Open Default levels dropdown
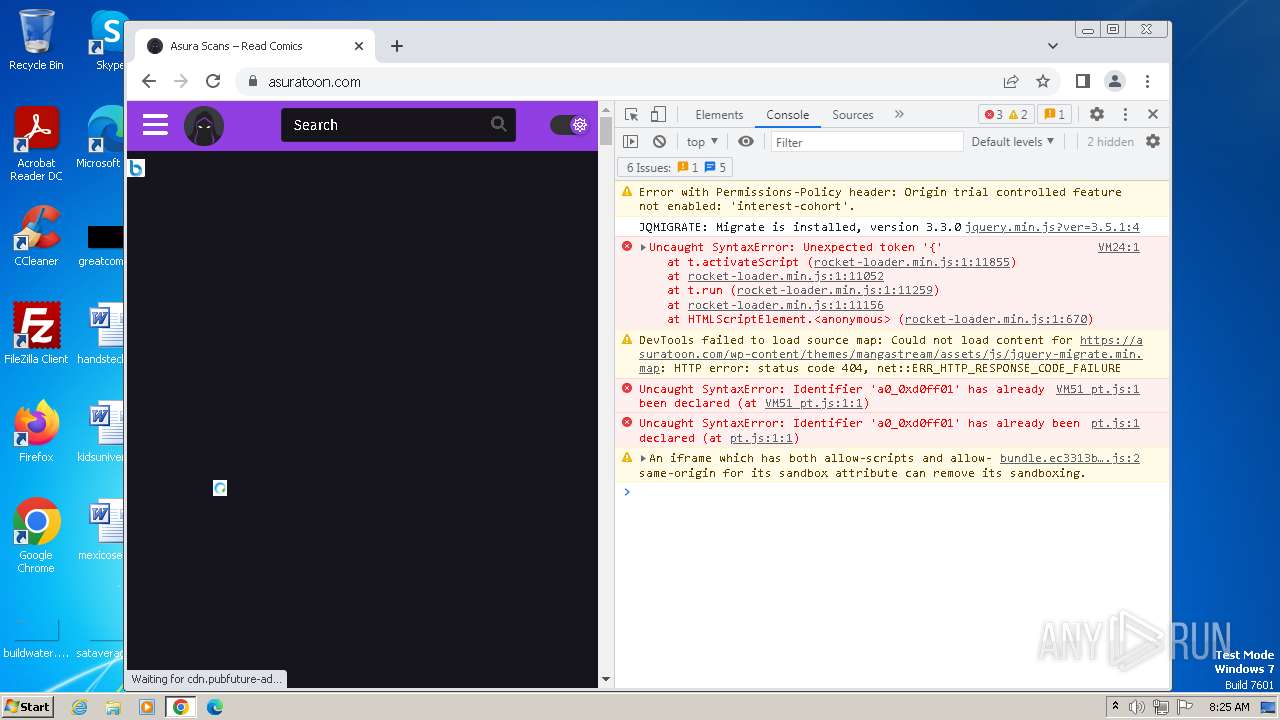This screenshot has width=1280, height=720. click(1012, 142)
